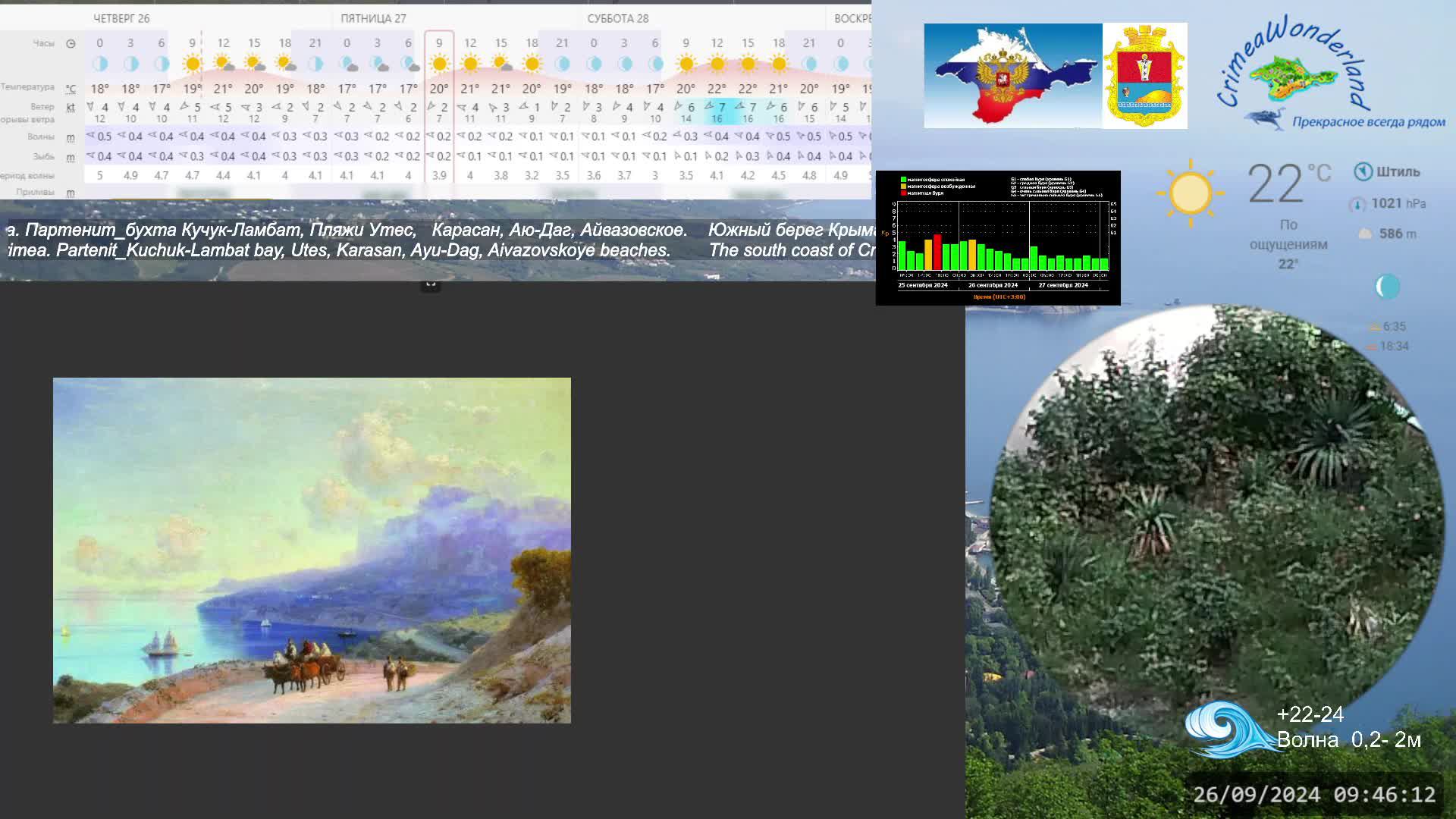The width and height of the screenshot is (1456, 819).
Task: Click the 1021 hPa pressure value
Action: 1398,203
